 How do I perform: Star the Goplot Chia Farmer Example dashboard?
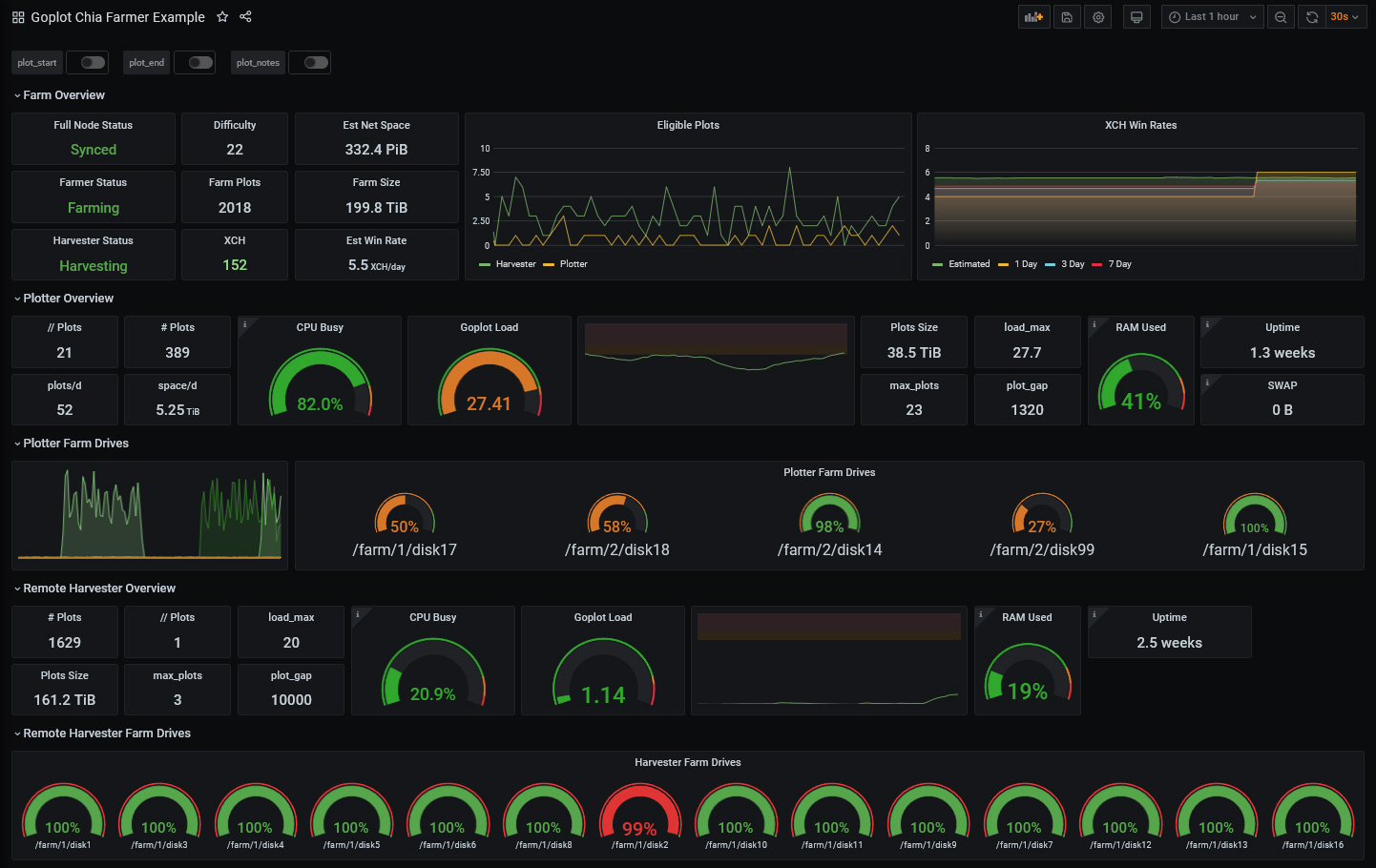coord(222,17)
